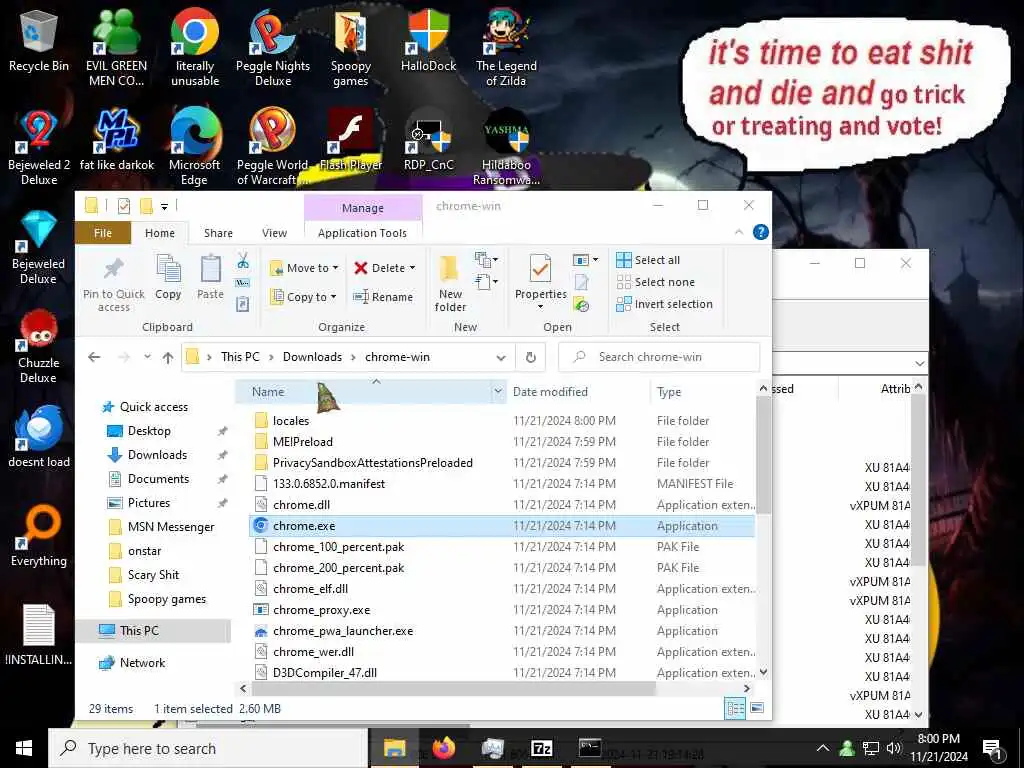
Task: Click the Downloads breadcrumb in address bar
Action: 312,357
